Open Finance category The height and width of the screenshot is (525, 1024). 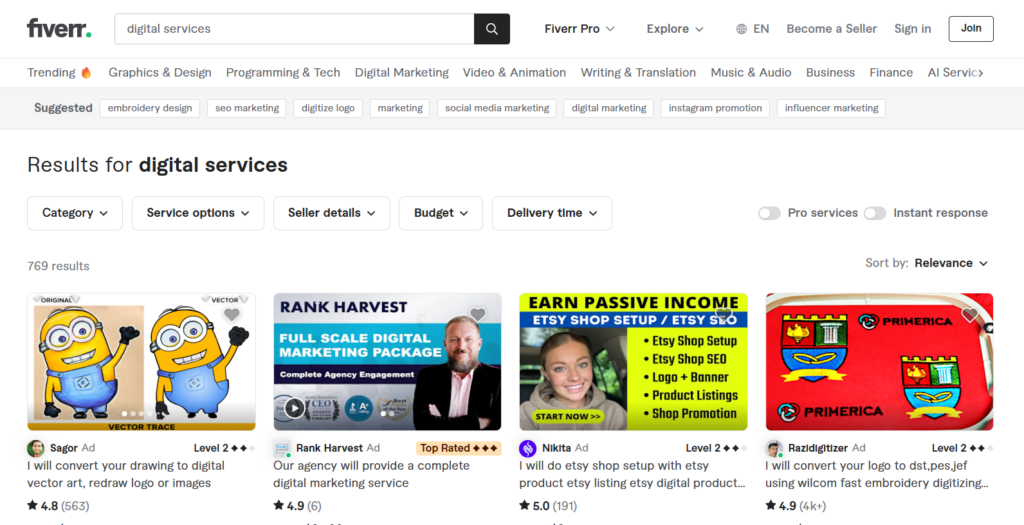pyautogui.click(x=891, y=72)
